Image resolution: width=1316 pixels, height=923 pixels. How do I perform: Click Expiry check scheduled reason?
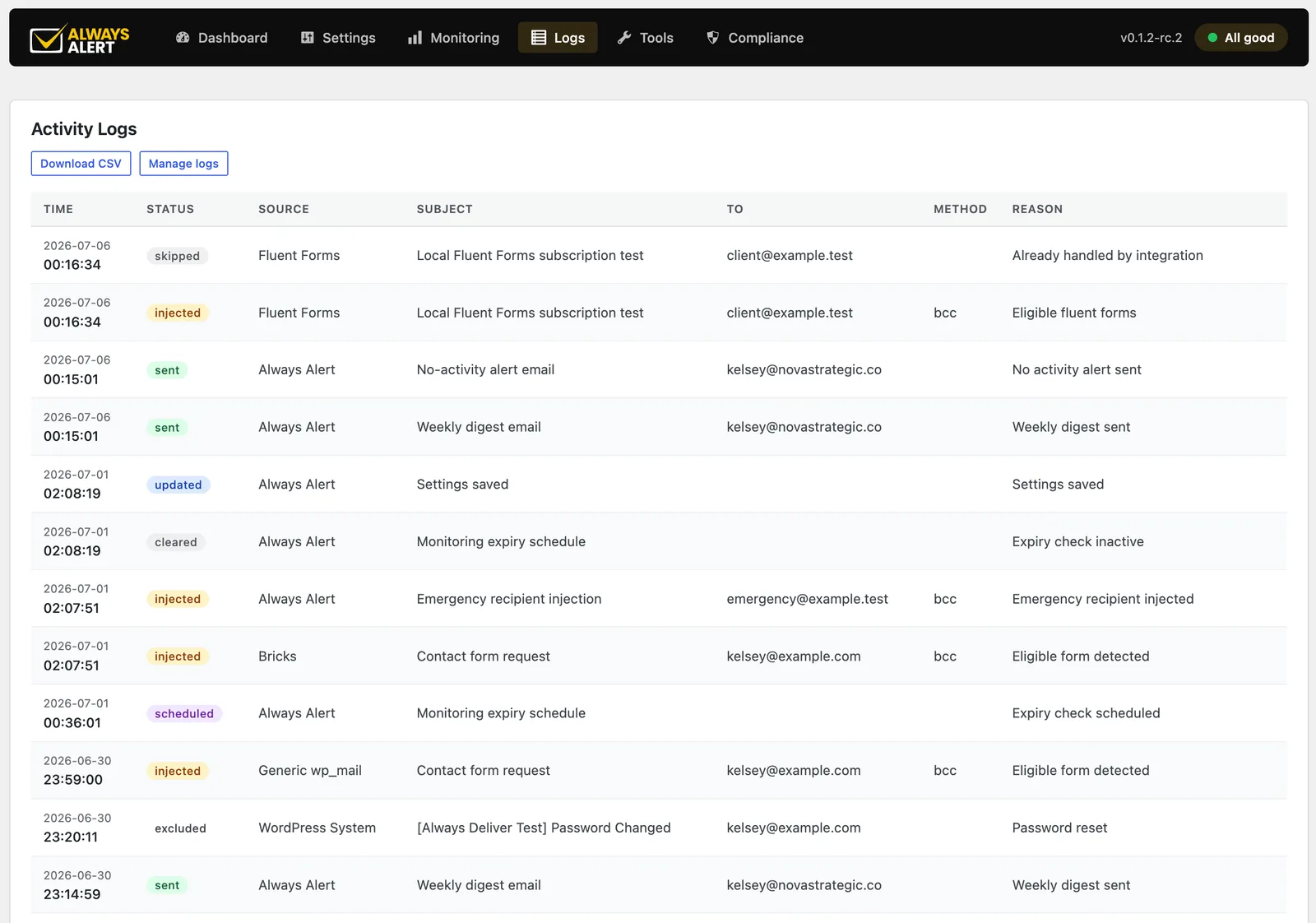click(1086, 713)
